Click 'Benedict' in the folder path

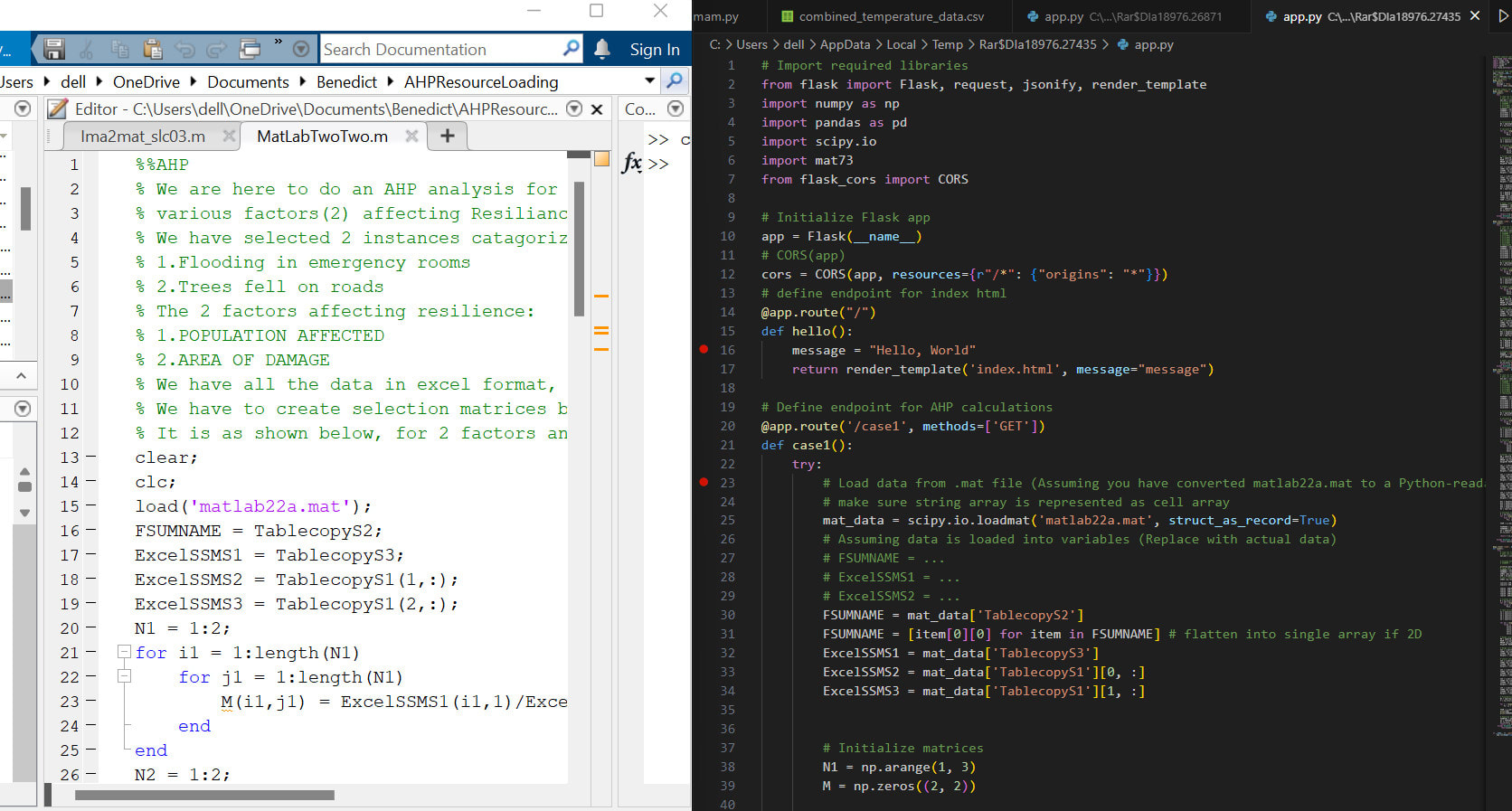click(x=346, y=82)
